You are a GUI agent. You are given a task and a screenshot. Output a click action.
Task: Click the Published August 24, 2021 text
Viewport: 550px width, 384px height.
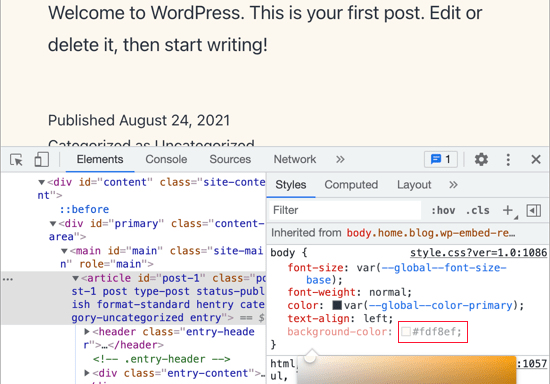pyautogui.click(x=139, y=121)
